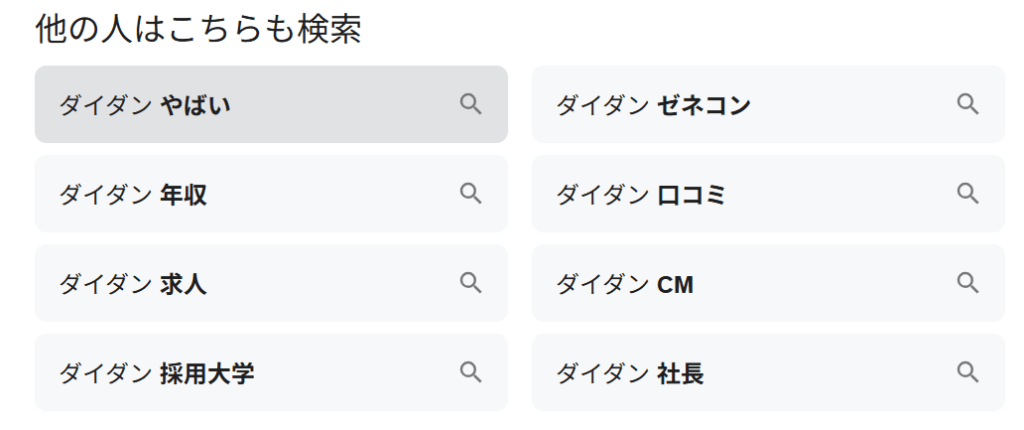Click the ダイダン CM suggestion text

625,285
